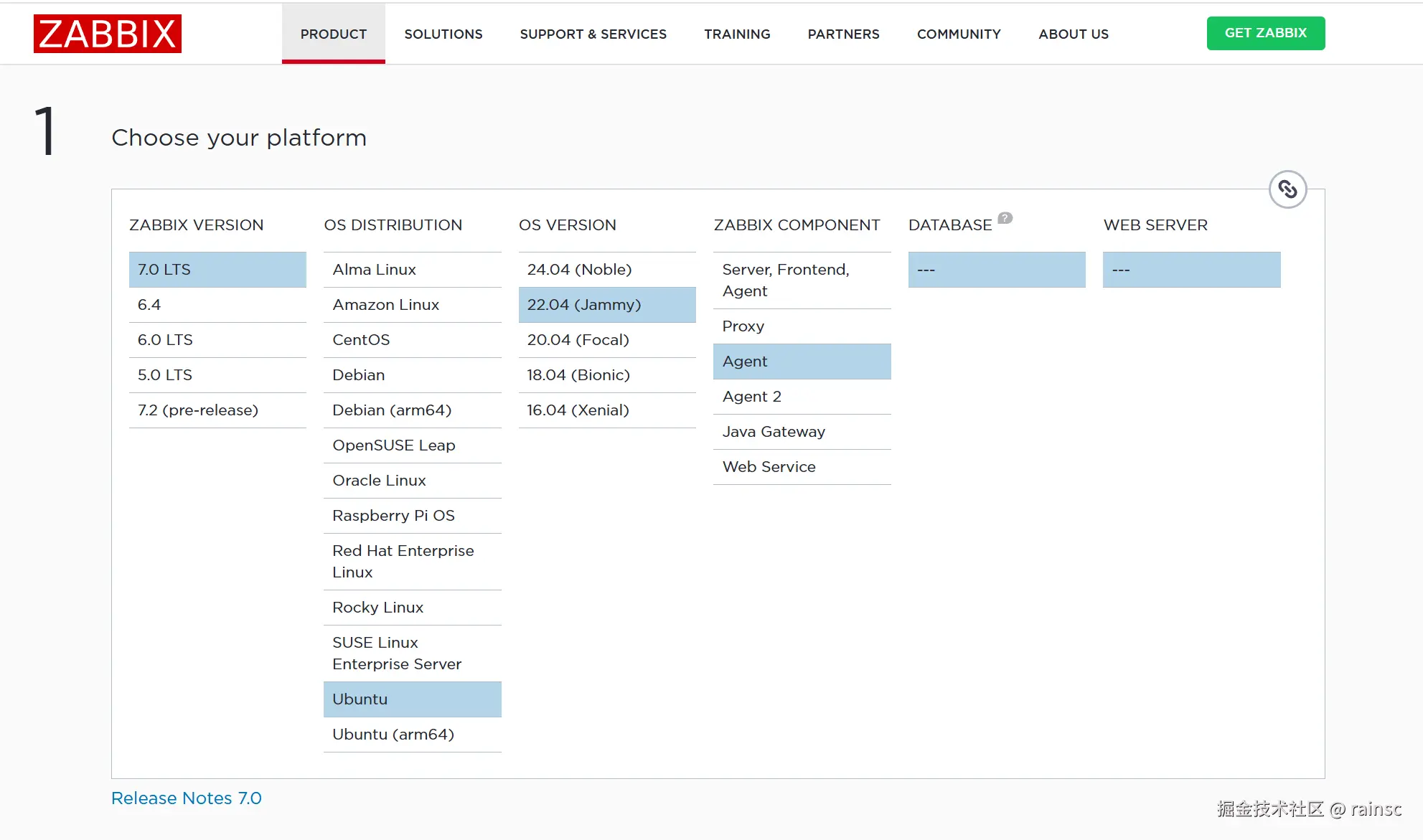Click the database help question mark icon
The image size is (1423, 840).
click(1005, 218)
